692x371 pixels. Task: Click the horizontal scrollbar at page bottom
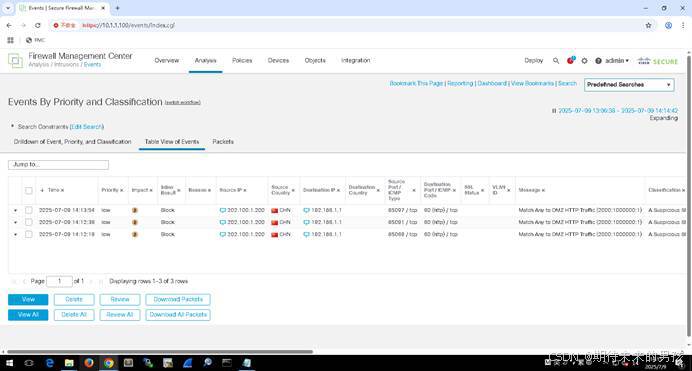[160, 352]
